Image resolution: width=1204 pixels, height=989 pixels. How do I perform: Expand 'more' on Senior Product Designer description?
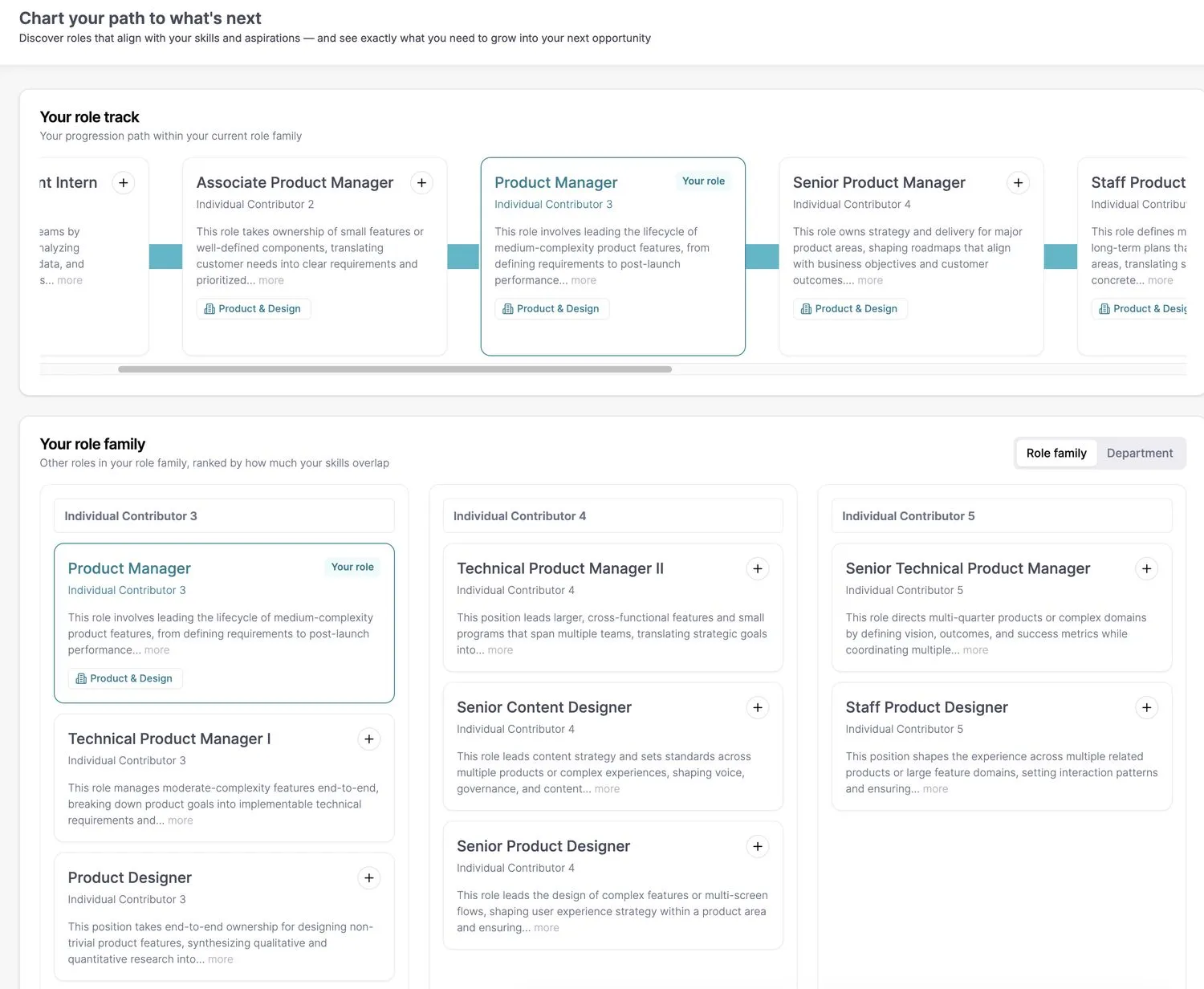[x=547, y=929]
